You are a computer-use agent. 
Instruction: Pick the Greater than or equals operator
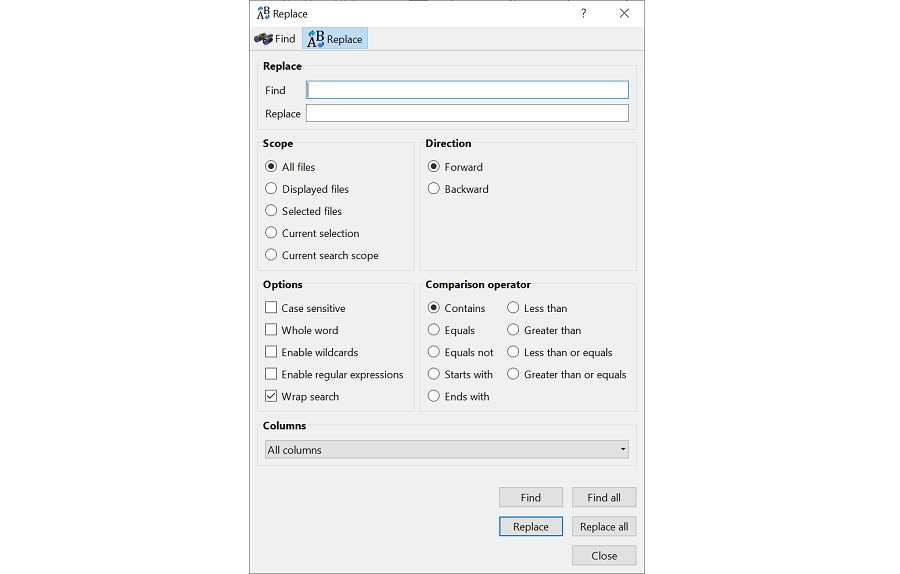click(x=514, y=374)
